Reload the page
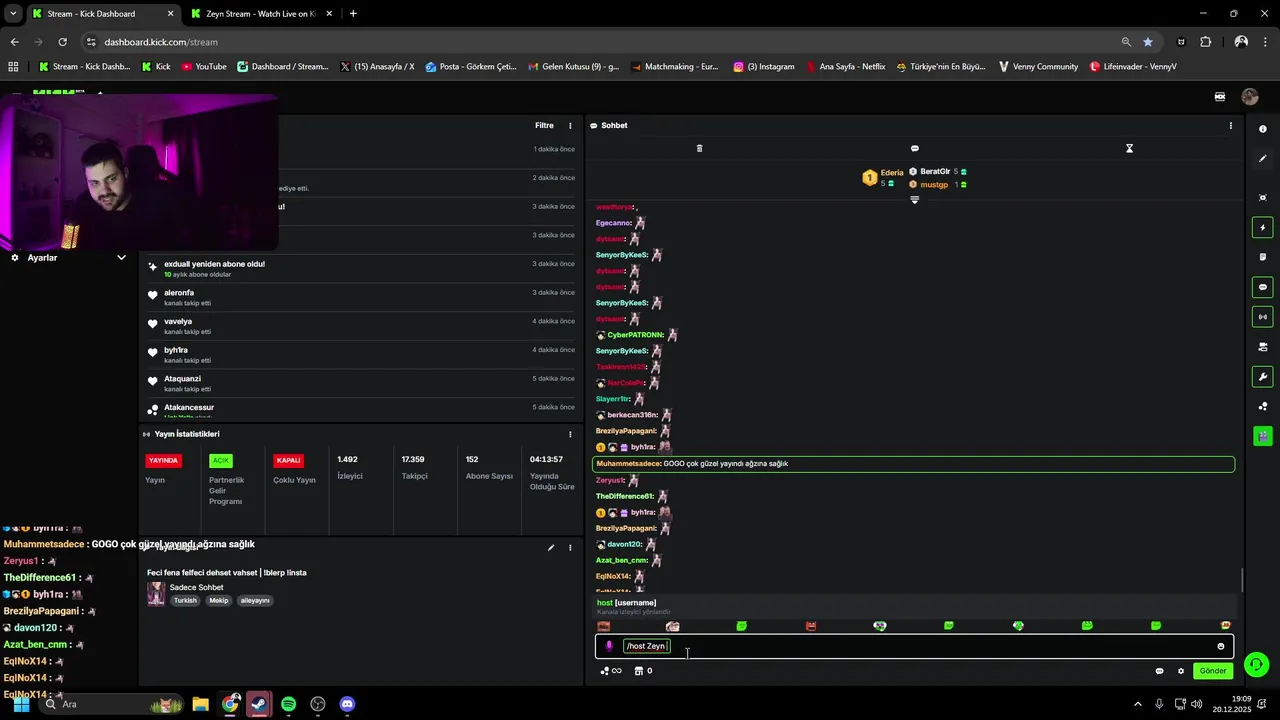 (62, 42)
